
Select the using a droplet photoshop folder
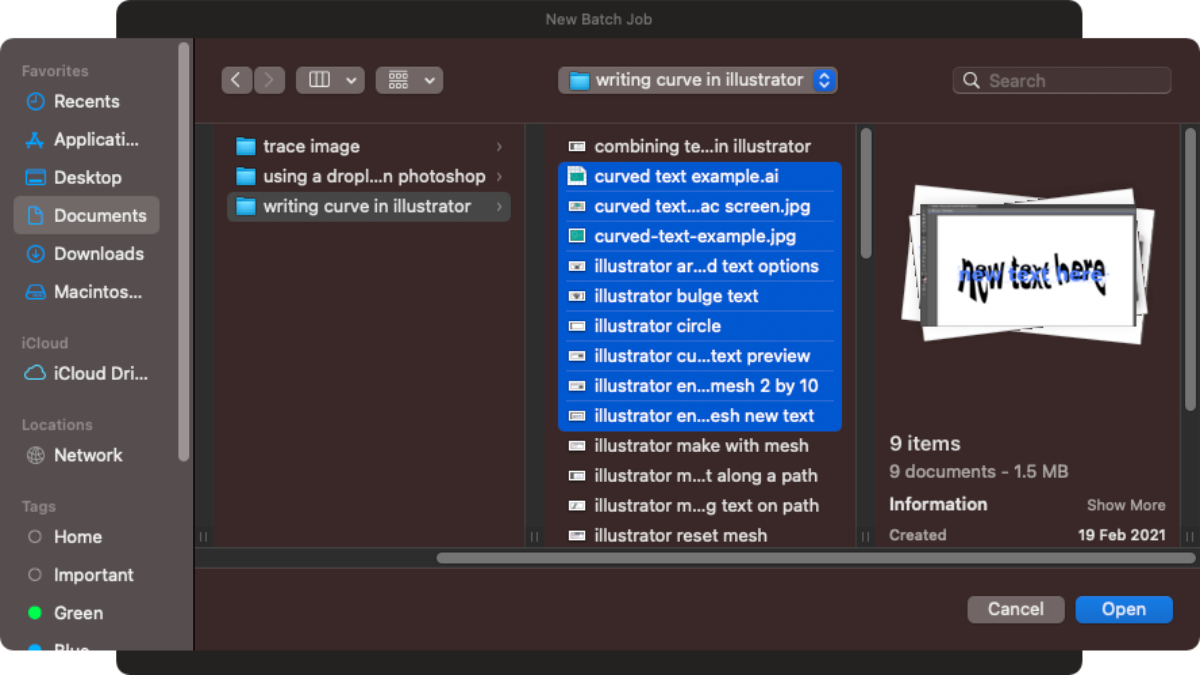(x=369, y=176)
